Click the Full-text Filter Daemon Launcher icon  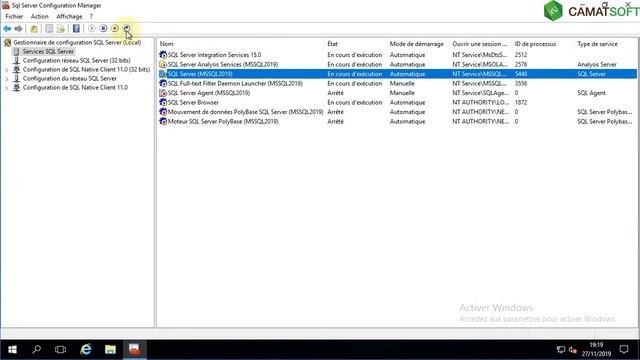[163, 83]
